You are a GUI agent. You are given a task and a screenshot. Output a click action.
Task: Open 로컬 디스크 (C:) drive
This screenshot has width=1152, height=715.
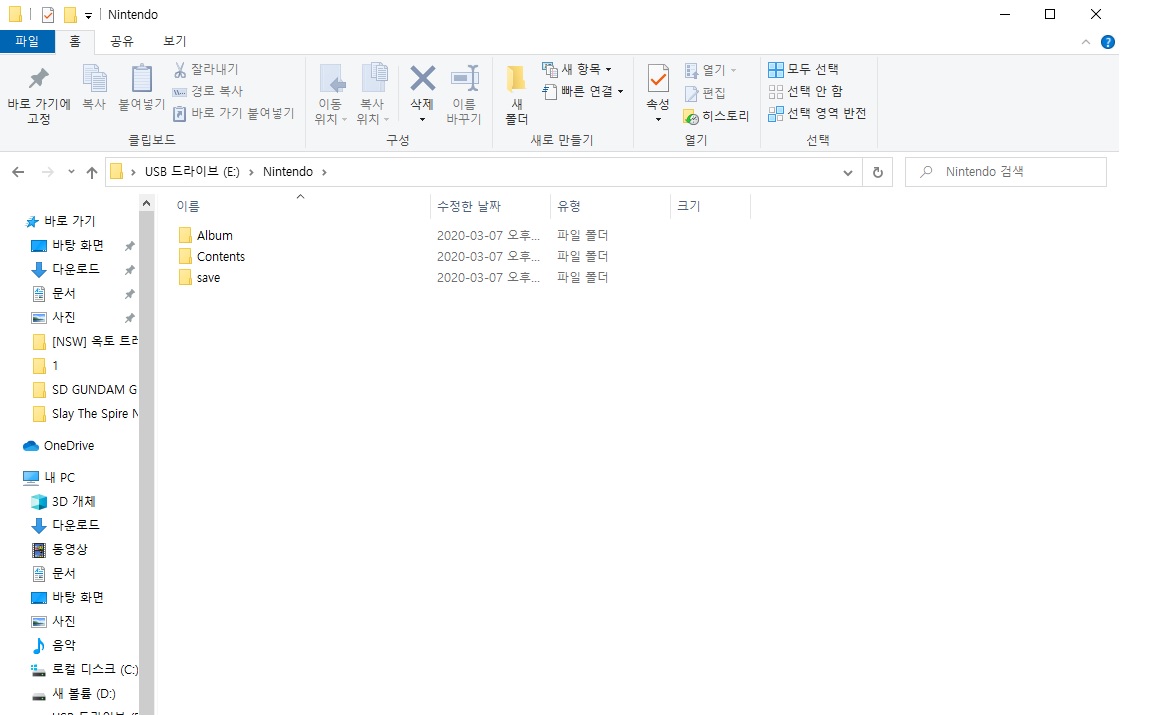[x=84, y=669]
